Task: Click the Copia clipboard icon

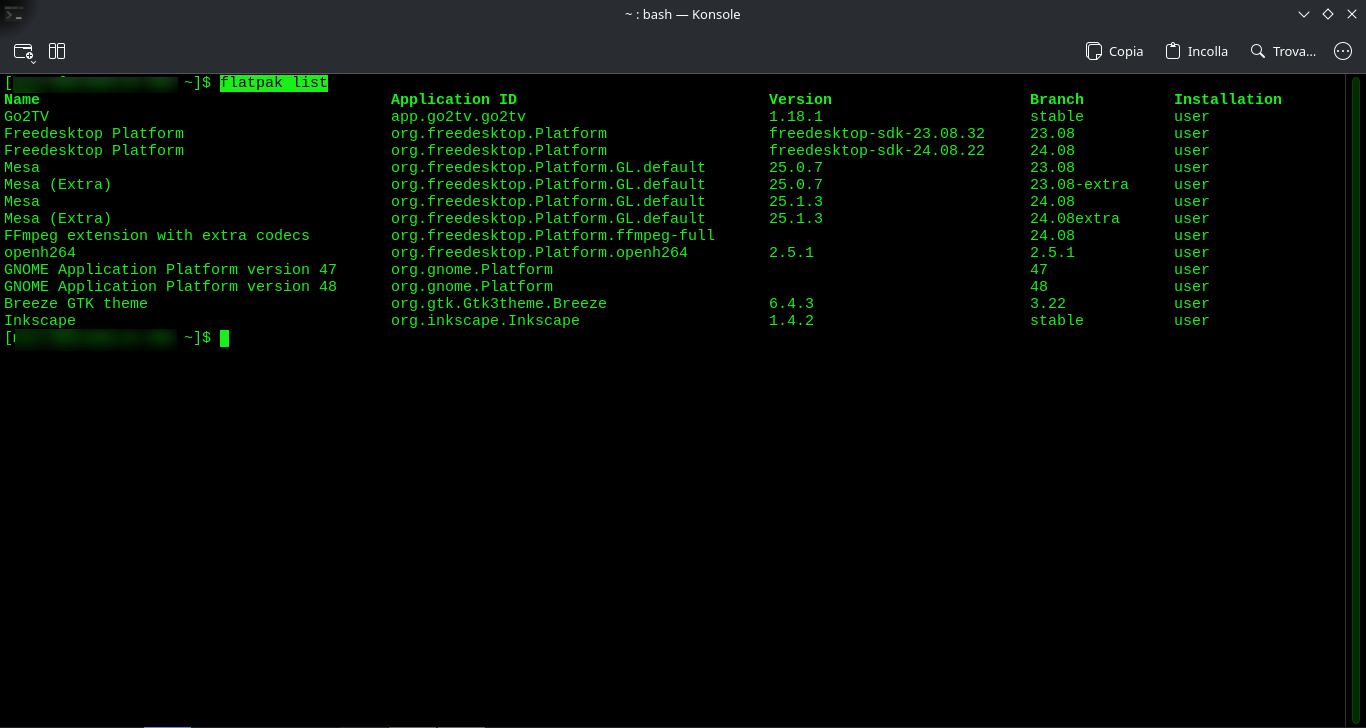Action: 1095,51
